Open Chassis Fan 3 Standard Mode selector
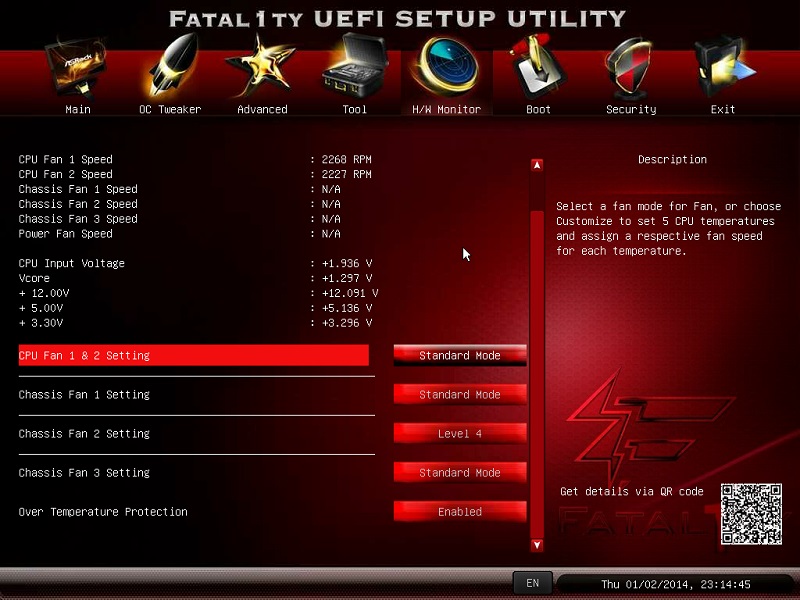 tap(460, 472)
